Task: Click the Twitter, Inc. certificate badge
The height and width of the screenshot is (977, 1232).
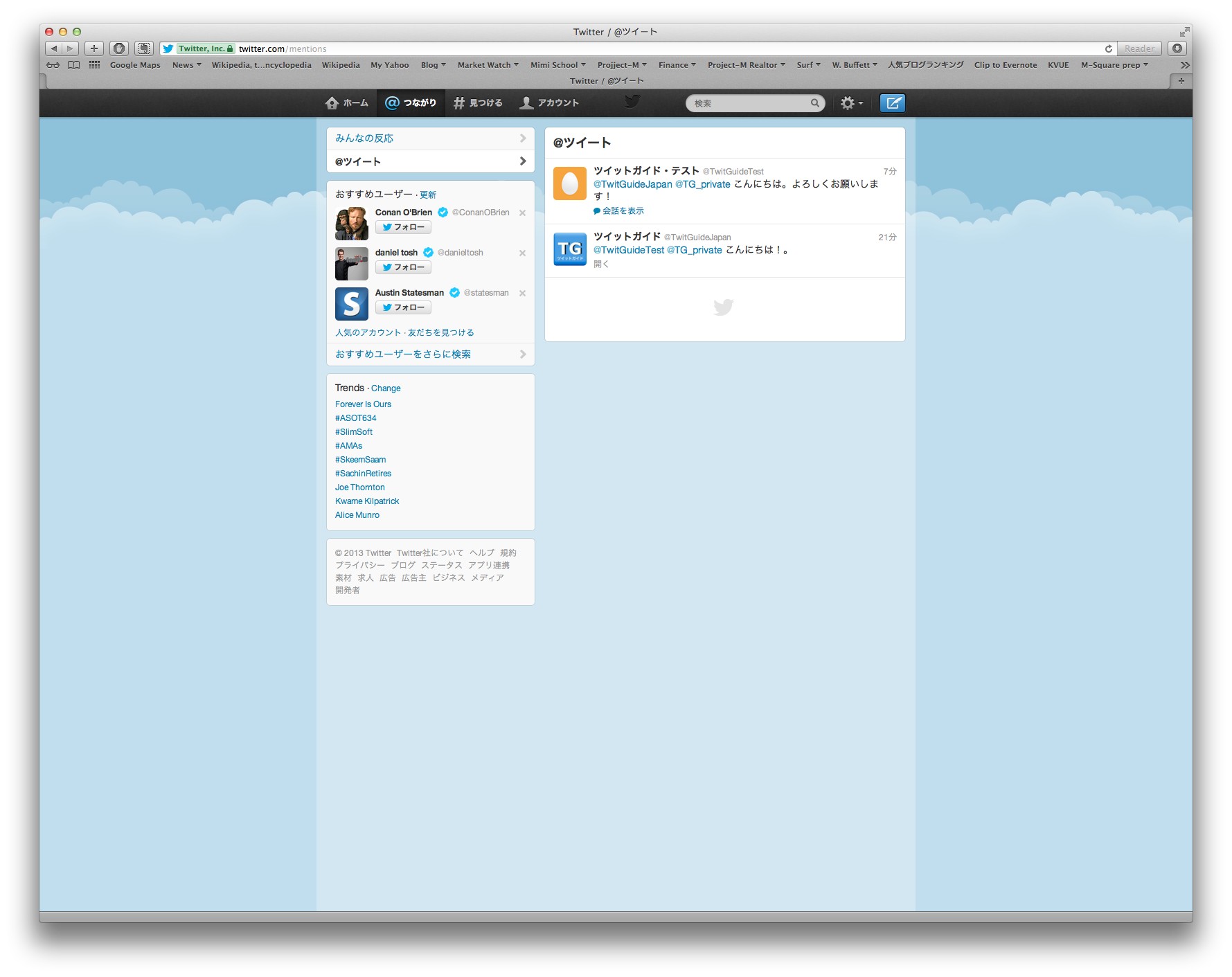Action: 206,48
